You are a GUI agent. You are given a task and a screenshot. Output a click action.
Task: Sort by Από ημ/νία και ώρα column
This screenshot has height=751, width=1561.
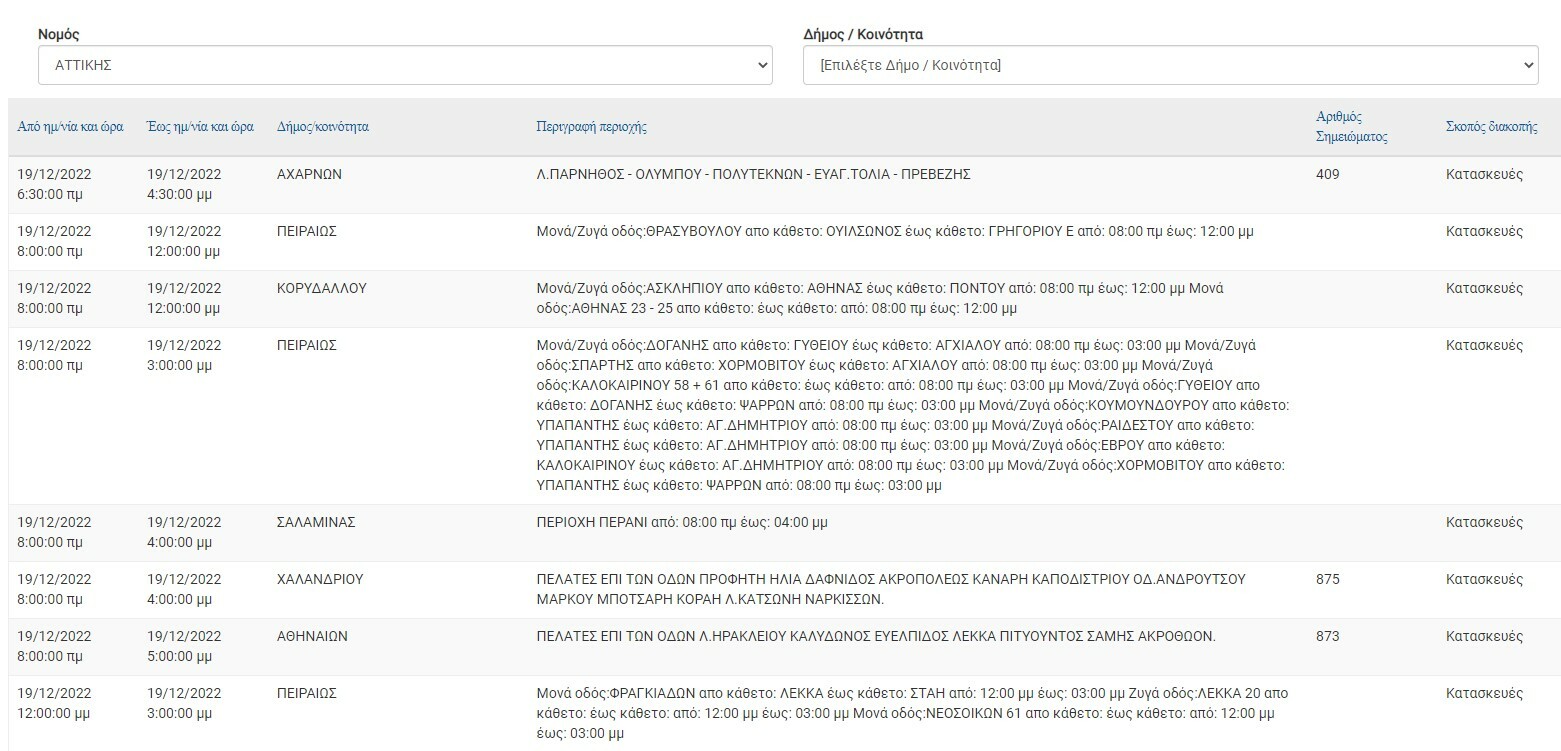pyautogui.click(x=71, y=127)
